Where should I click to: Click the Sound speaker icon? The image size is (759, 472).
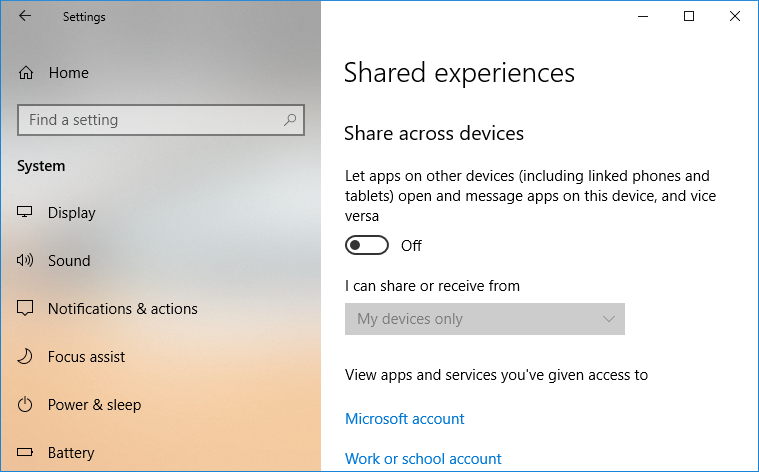click(x=26, y=261)
